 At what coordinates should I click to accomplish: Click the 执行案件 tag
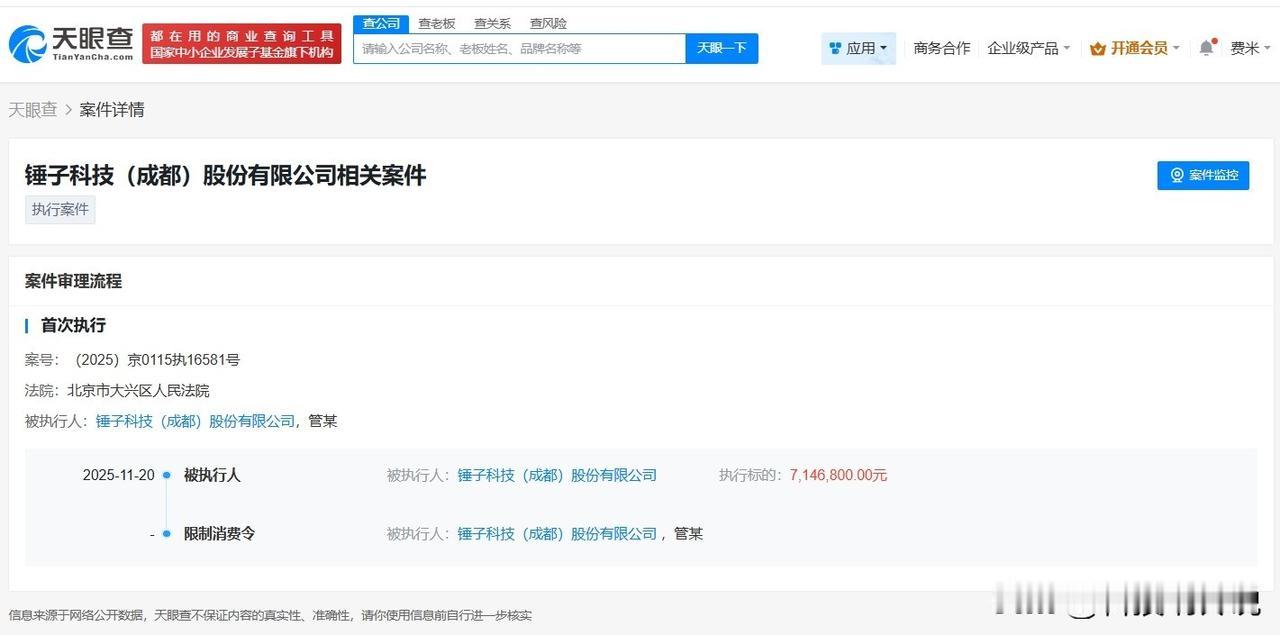coord(60,210)
